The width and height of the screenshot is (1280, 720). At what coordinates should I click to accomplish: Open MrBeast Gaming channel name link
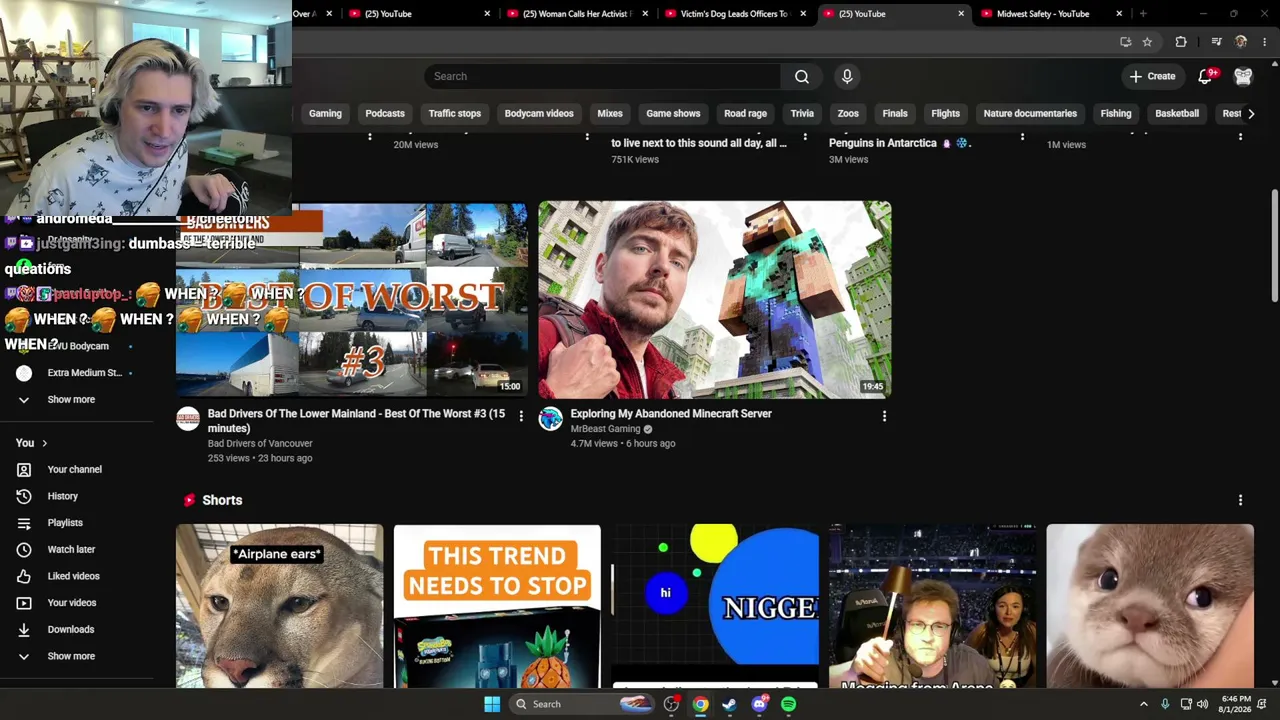click(605, 429)
